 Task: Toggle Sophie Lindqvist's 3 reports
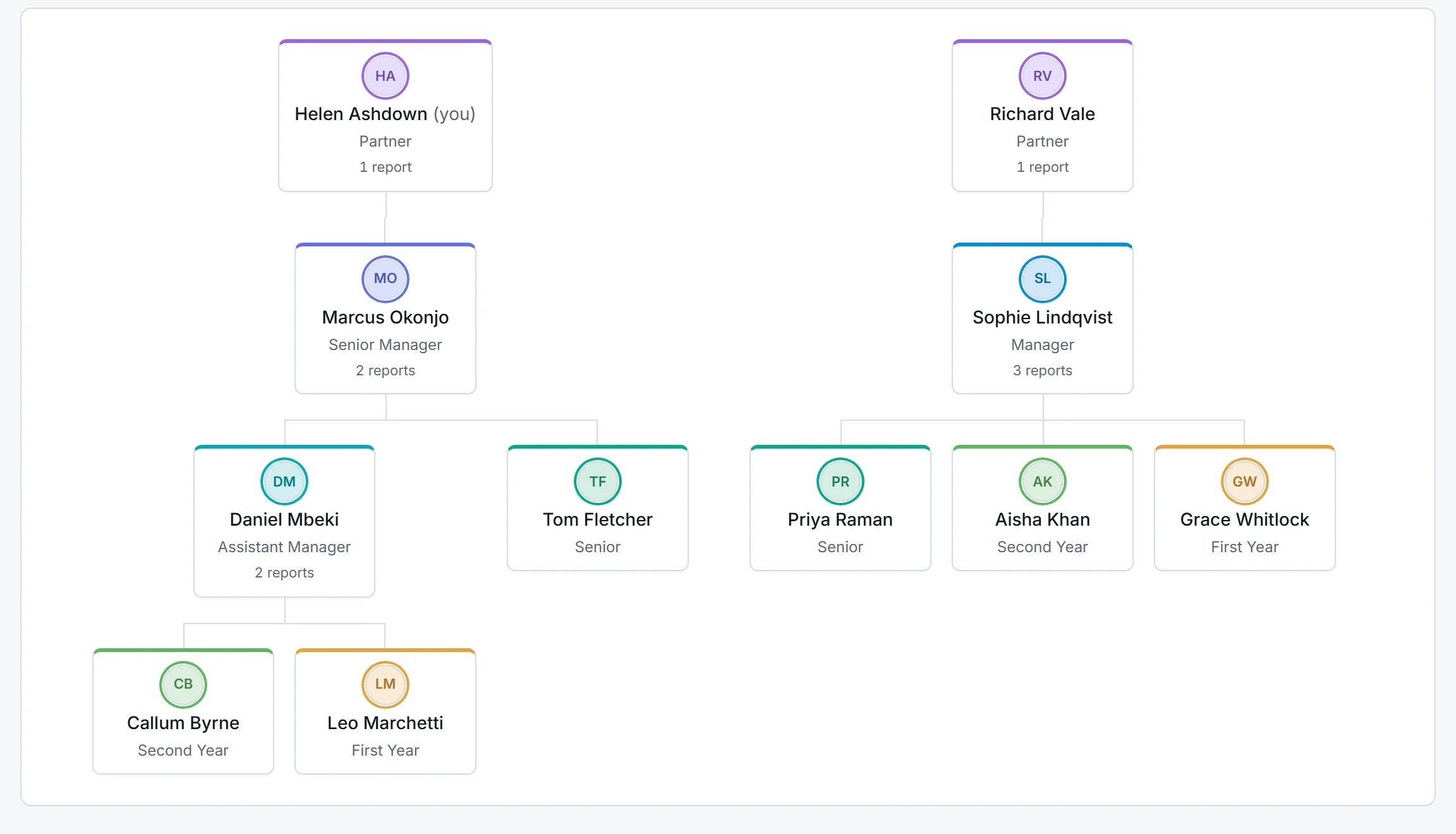1043,370
